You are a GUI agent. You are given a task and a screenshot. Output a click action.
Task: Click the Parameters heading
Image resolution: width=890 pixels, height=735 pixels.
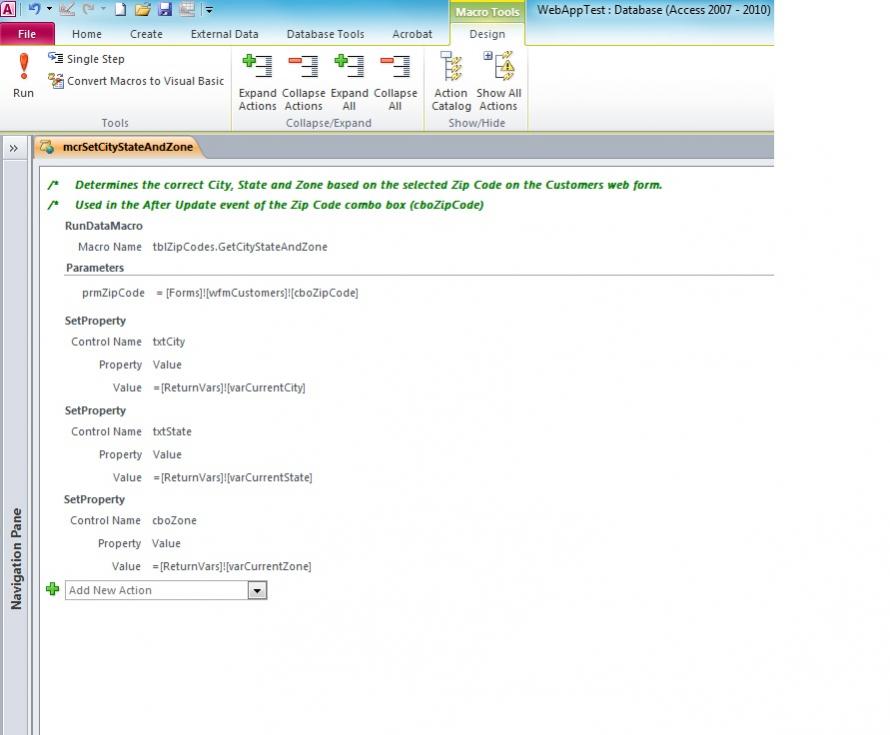(x=95, y=268)
